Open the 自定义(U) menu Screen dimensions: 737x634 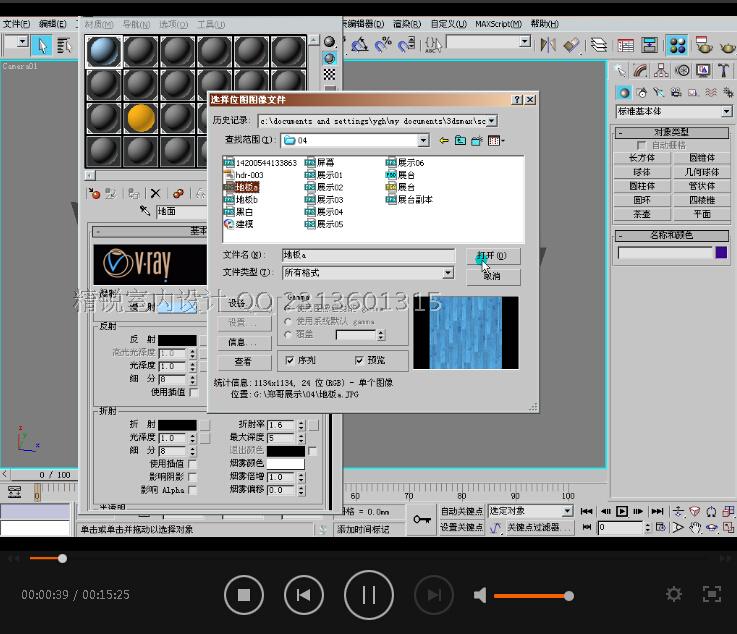pos(448,23)
